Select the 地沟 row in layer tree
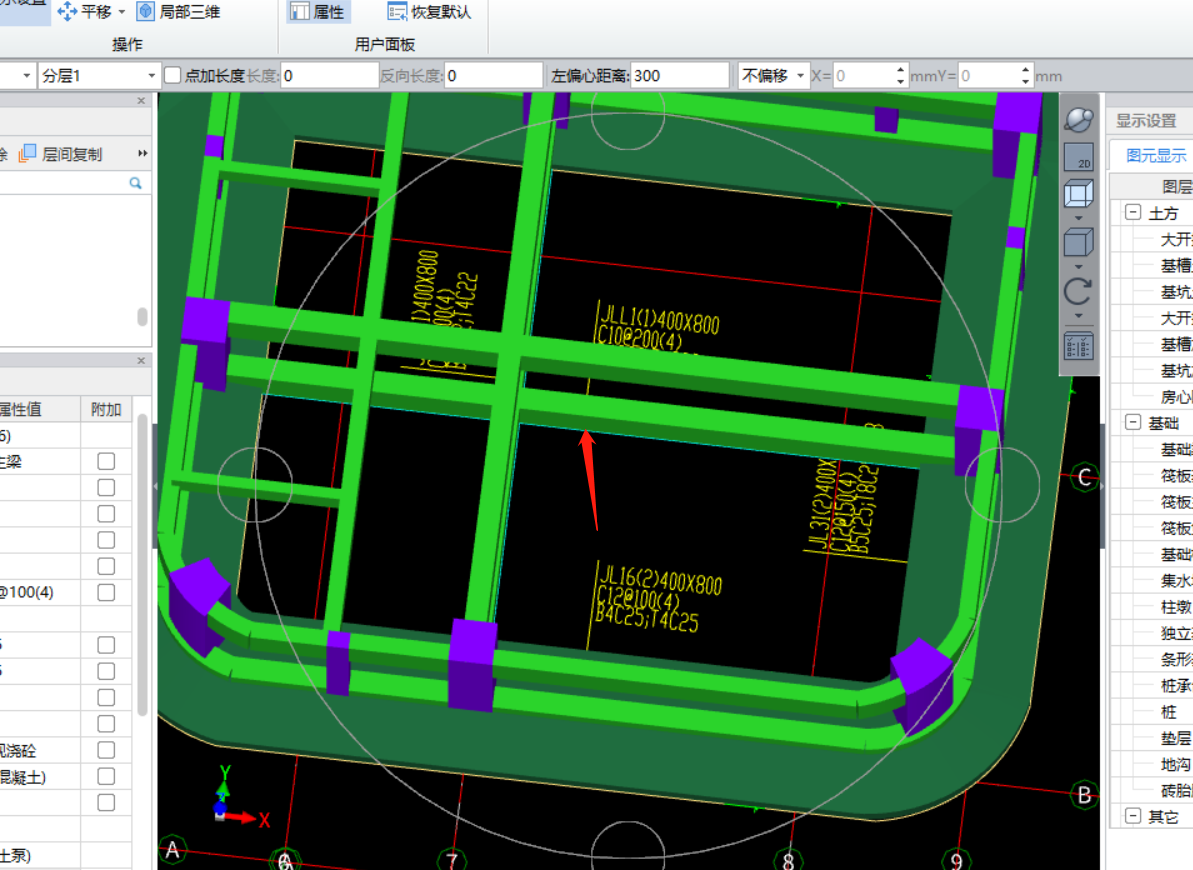Viewport: 1193px width, 870px height. coord(1176,764)
